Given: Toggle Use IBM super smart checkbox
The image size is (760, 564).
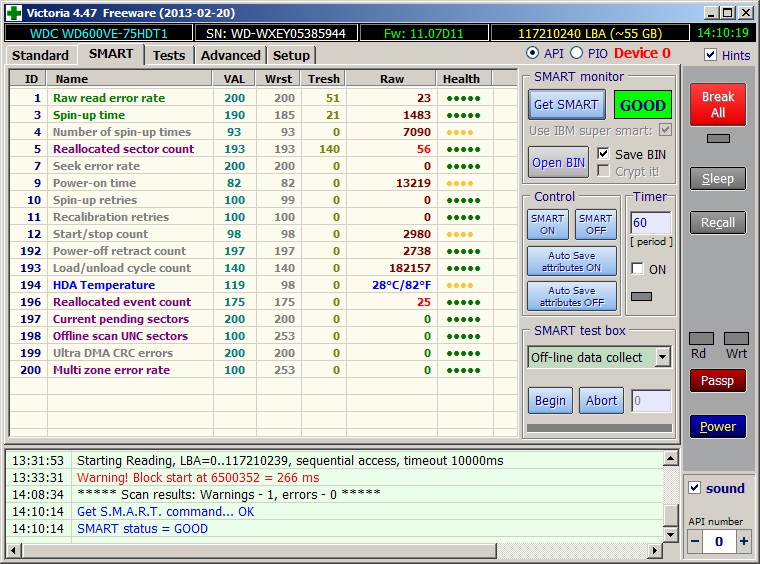Looking at the screenshot, I should pyautogui.click(x=665, y=130).
